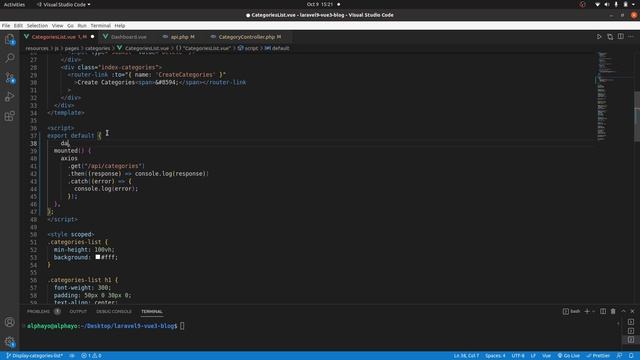Image resolution: width=640 pixels, height=360 pixels.
Task: Split the terminal panel
Action: 603,311
